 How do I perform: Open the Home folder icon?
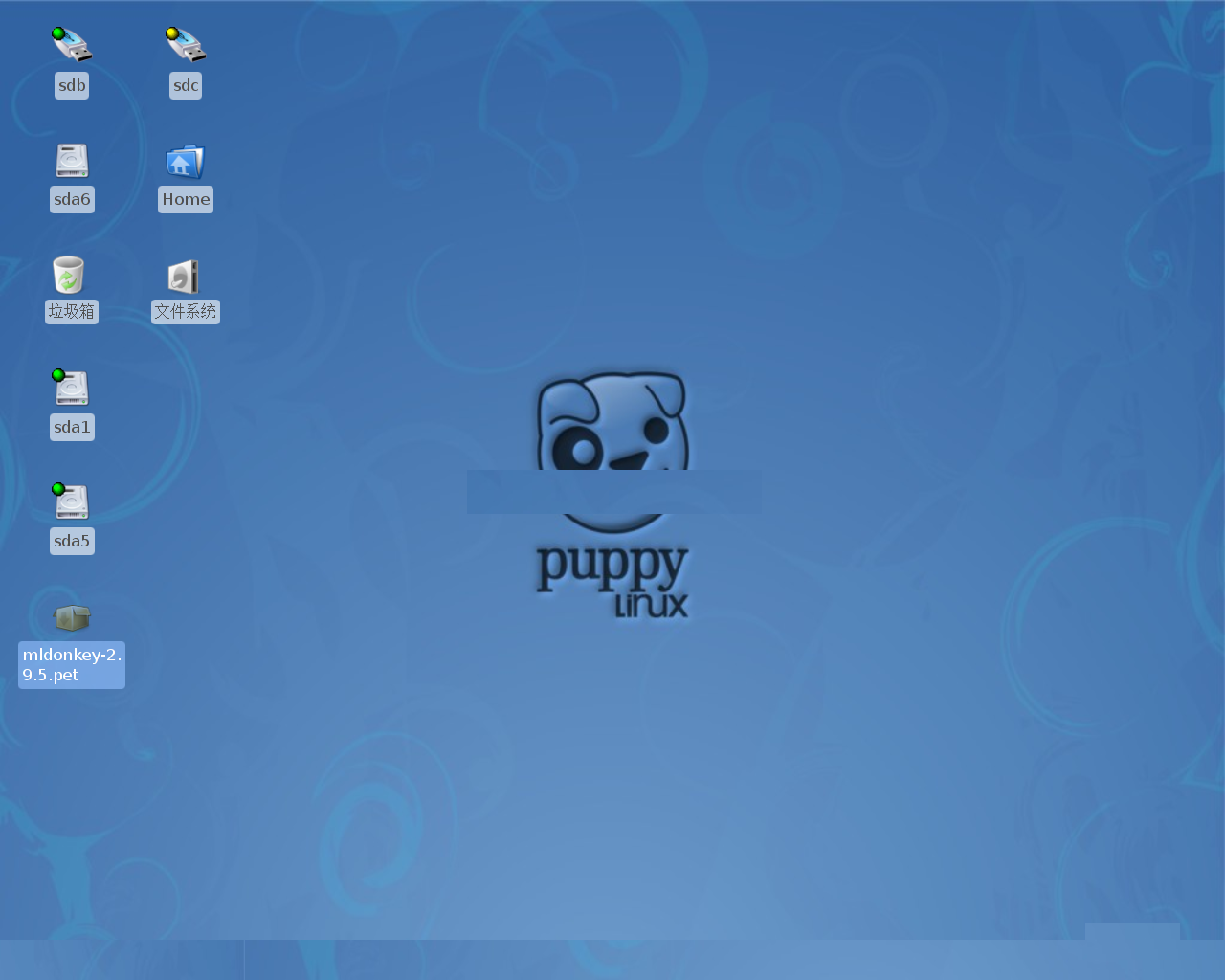click(186, 162)
